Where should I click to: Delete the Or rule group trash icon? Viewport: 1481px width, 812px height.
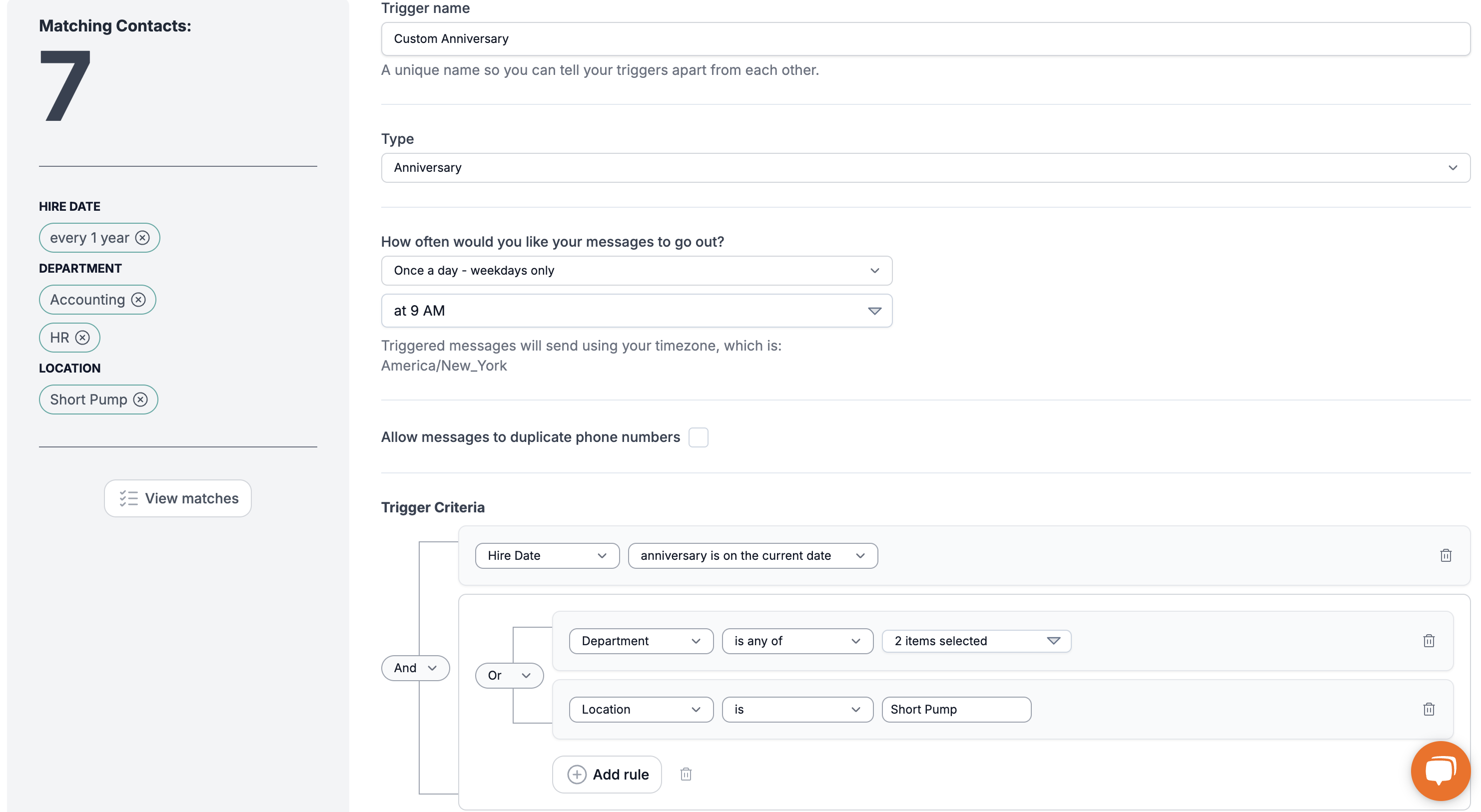click(x=686, y=774)
